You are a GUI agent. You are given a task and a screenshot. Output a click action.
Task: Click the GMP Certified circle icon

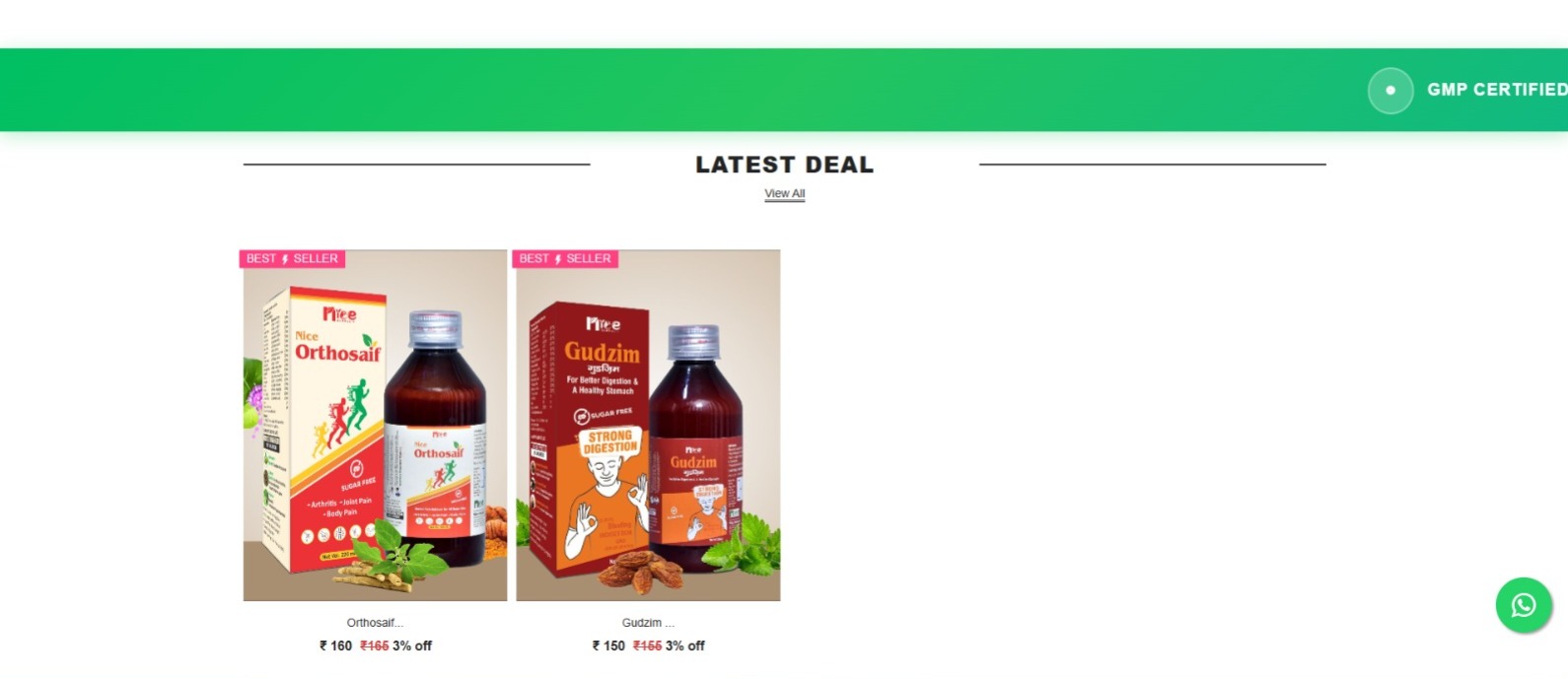pos(1390,91)
